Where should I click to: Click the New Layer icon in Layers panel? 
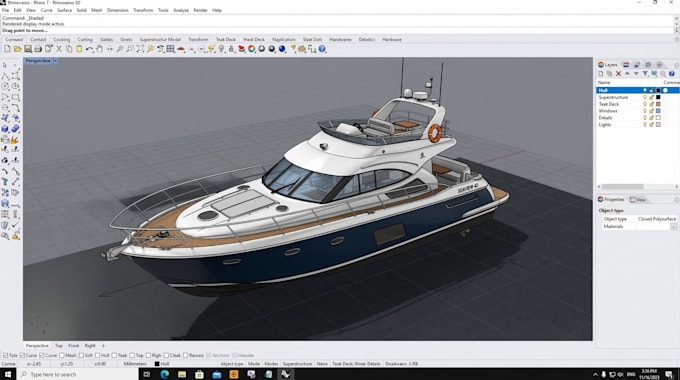[x=601, y=74]
